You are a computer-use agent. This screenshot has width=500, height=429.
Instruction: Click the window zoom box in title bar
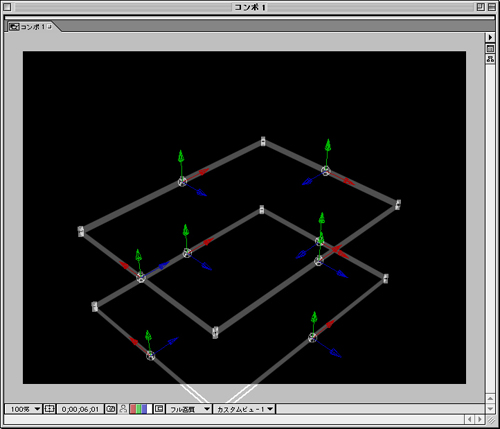point(480,7)
